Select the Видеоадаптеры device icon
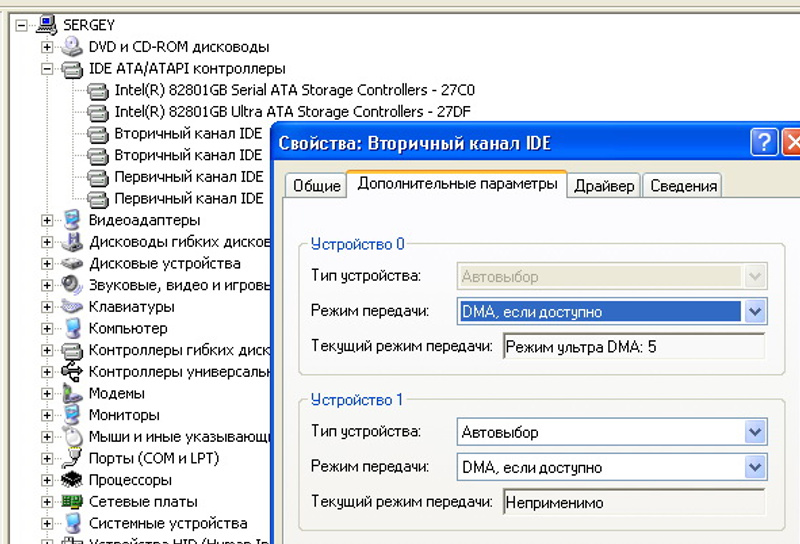Viewport: 800px width, 544px height. point(72,220)
